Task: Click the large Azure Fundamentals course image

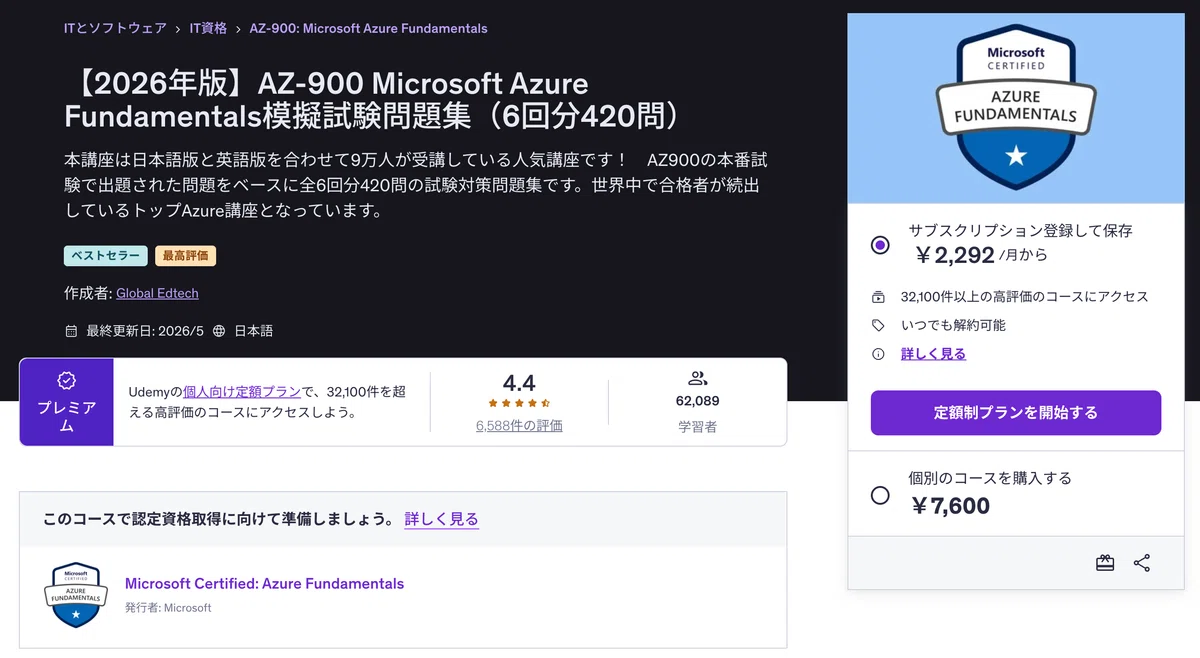Action: 1016,108
